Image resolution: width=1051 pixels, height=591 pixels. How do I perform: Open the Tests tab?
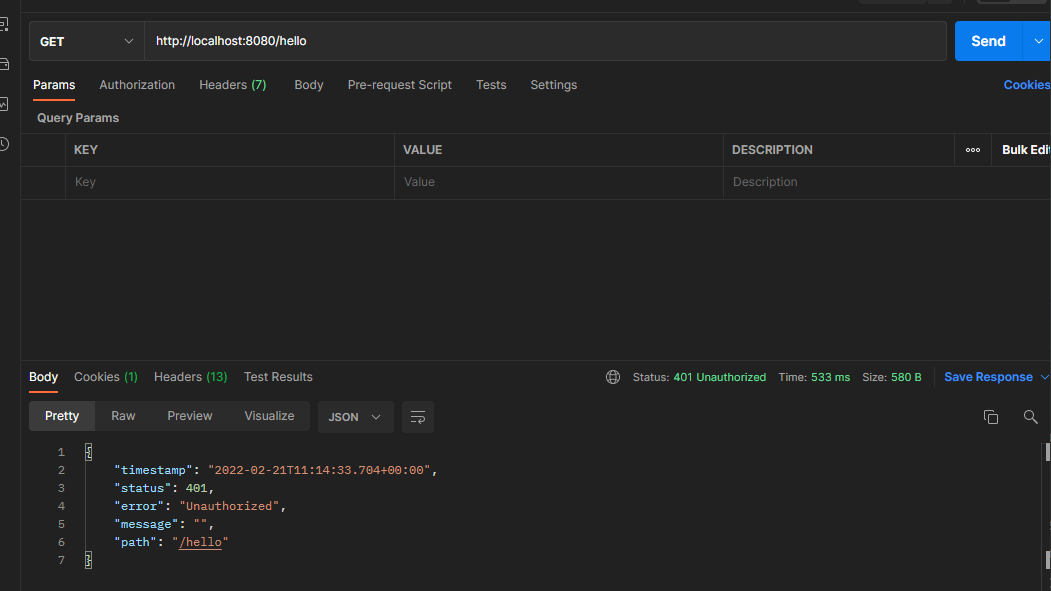click(x=491, y=85)
